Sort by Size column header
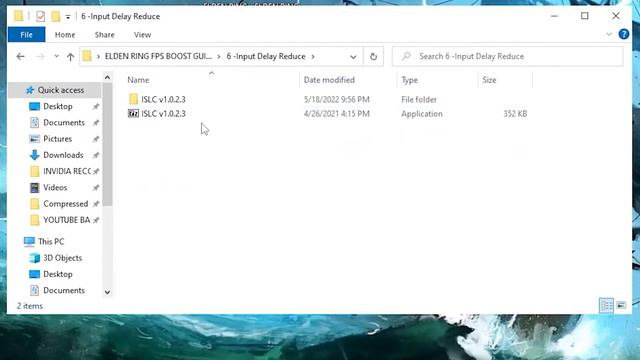640x360 pixels. (489, 80)
